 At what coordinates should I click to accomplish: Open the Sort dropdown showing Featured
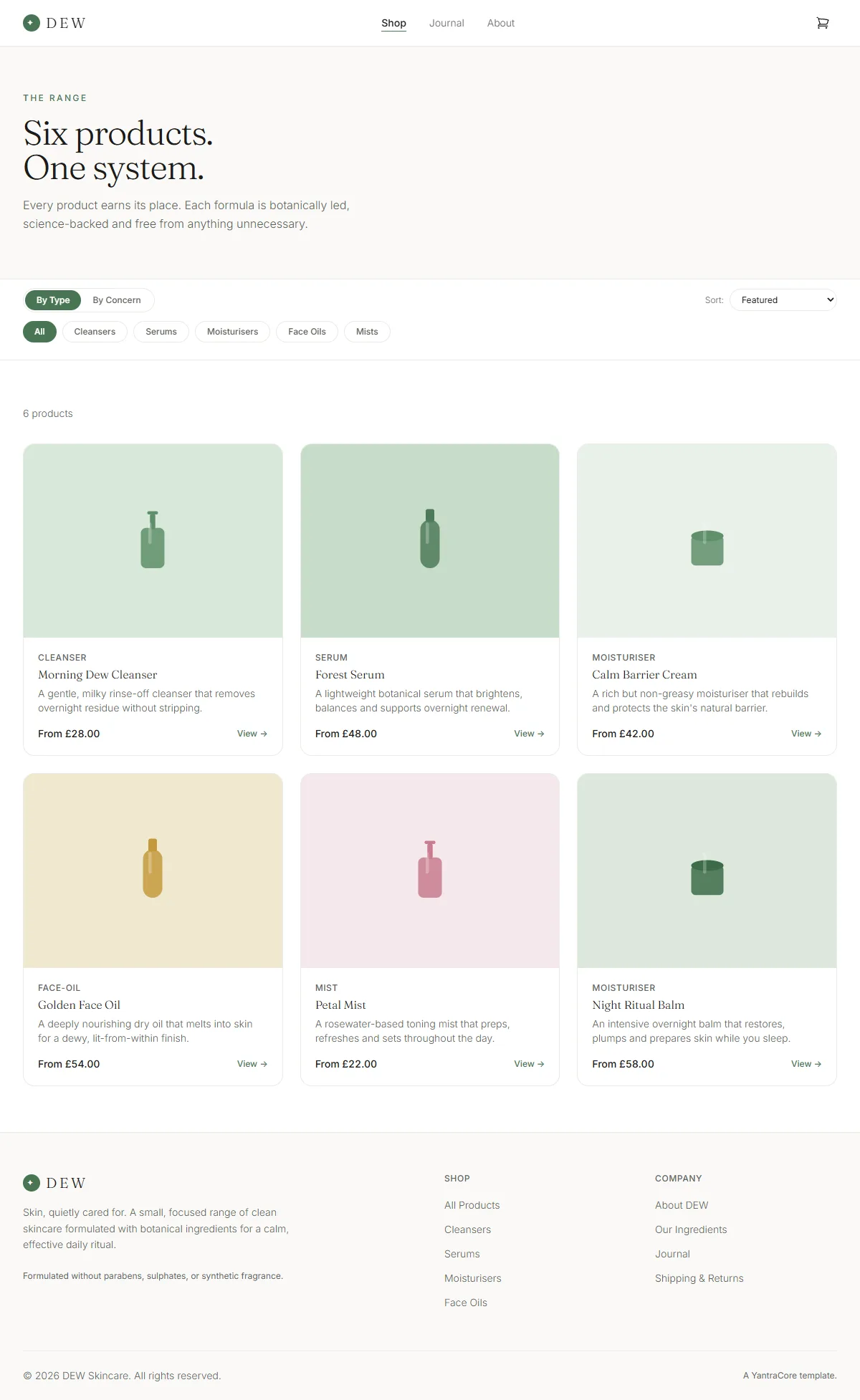point(783,300)
